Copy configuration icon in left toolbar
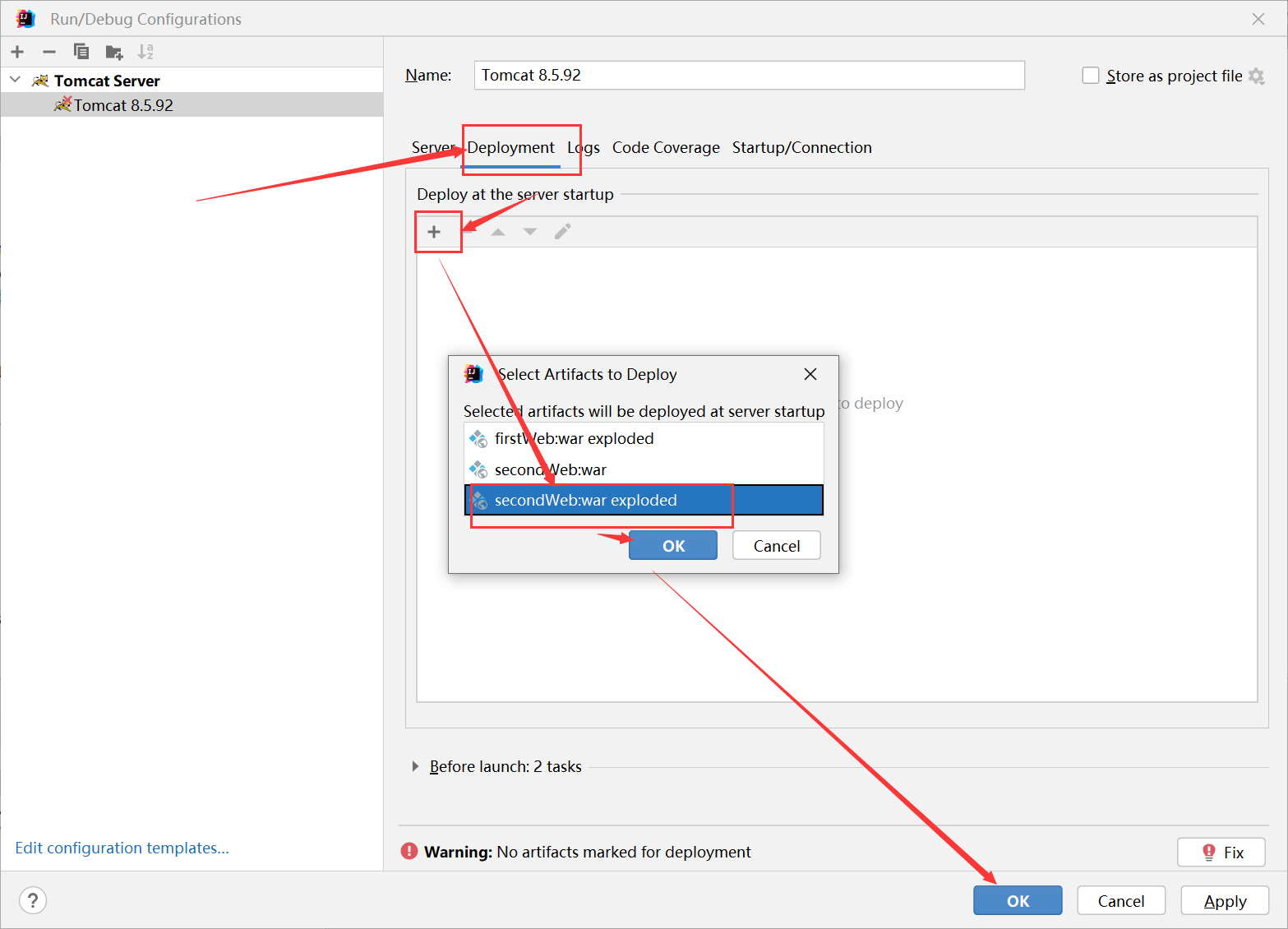Screen dimensions: 1288x929 81,52
